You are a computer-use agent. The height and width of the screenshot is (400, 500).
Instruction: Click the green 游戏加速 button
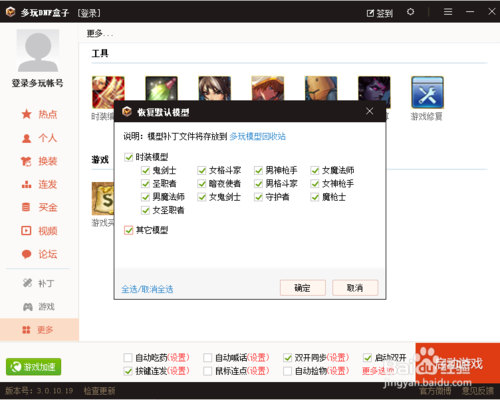click(33, 367)
